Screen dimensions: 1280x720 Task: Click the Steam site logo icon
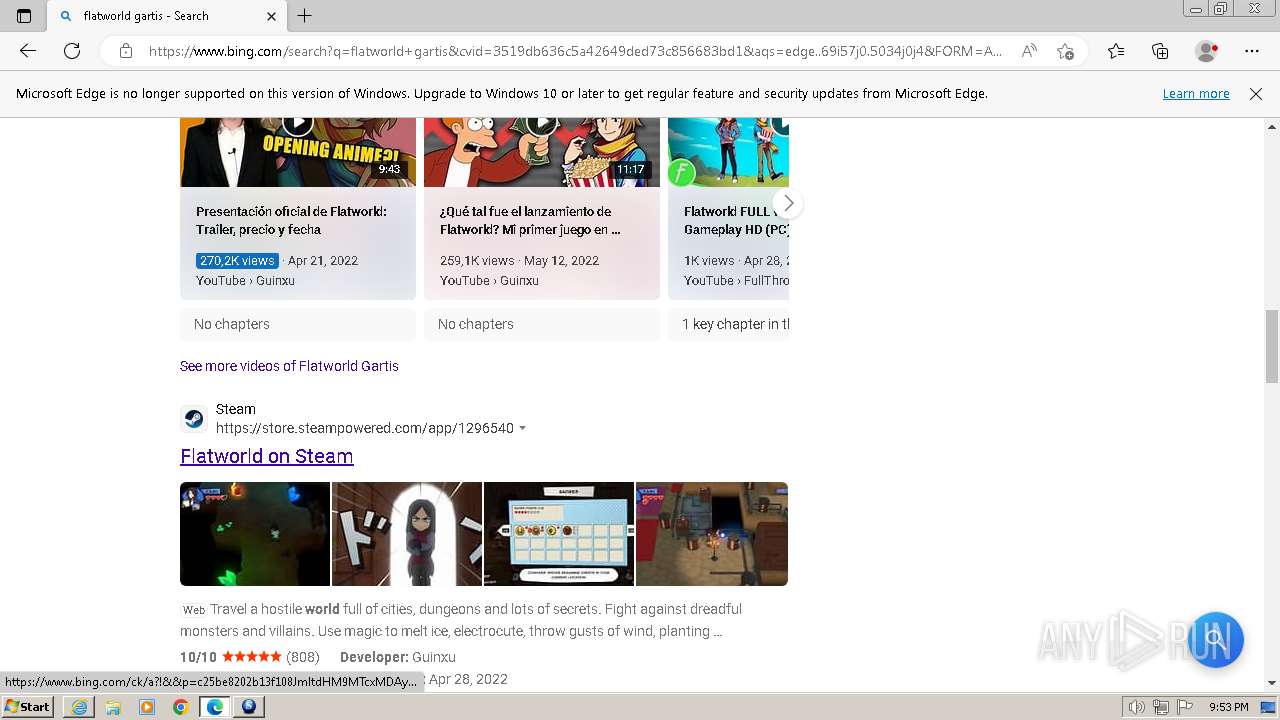coord(194,418)
